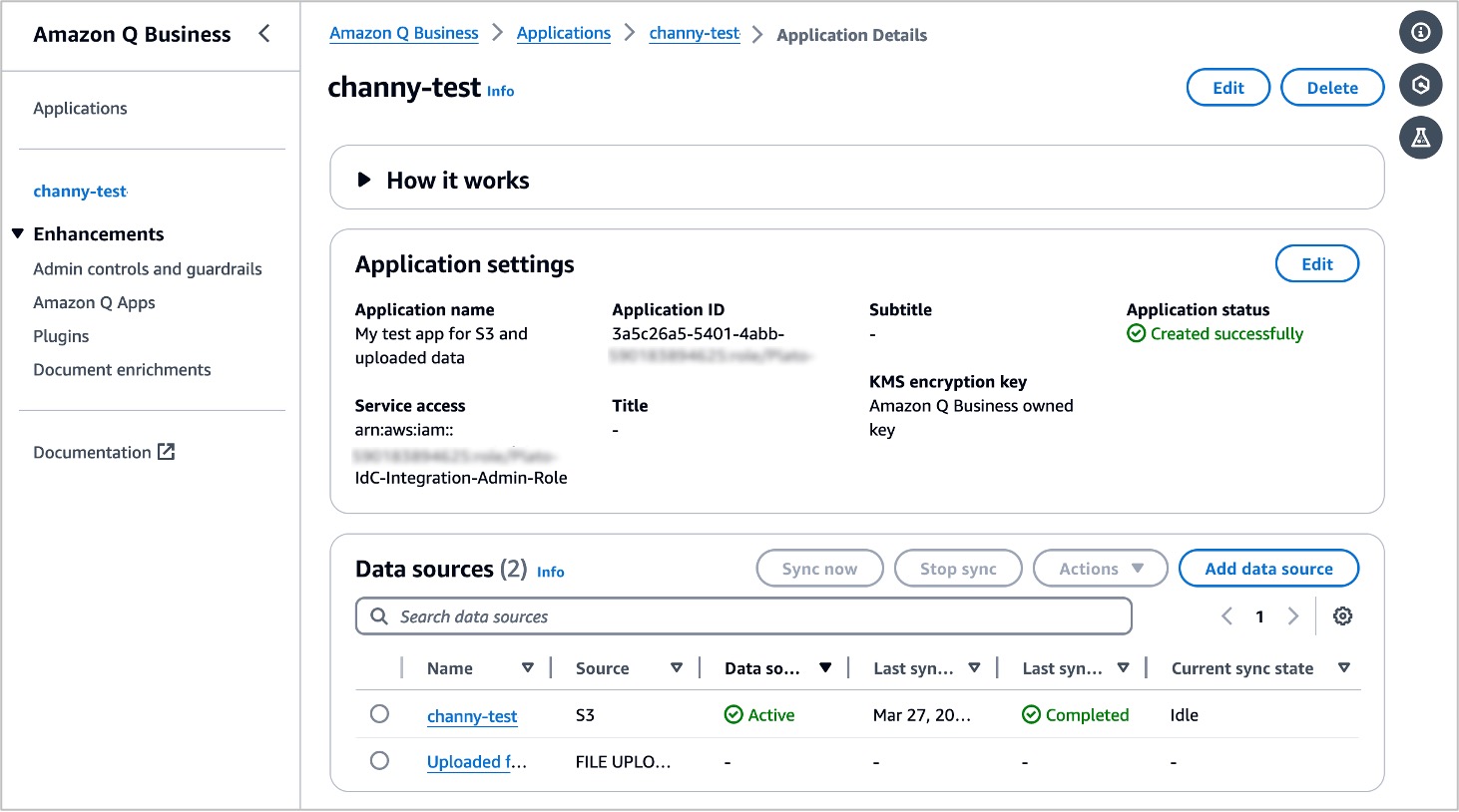Image resolution: width=1459 pixels, height=812 pixels.
Task: Select the Uploaded files data source radio button
Action: (379, 761)
